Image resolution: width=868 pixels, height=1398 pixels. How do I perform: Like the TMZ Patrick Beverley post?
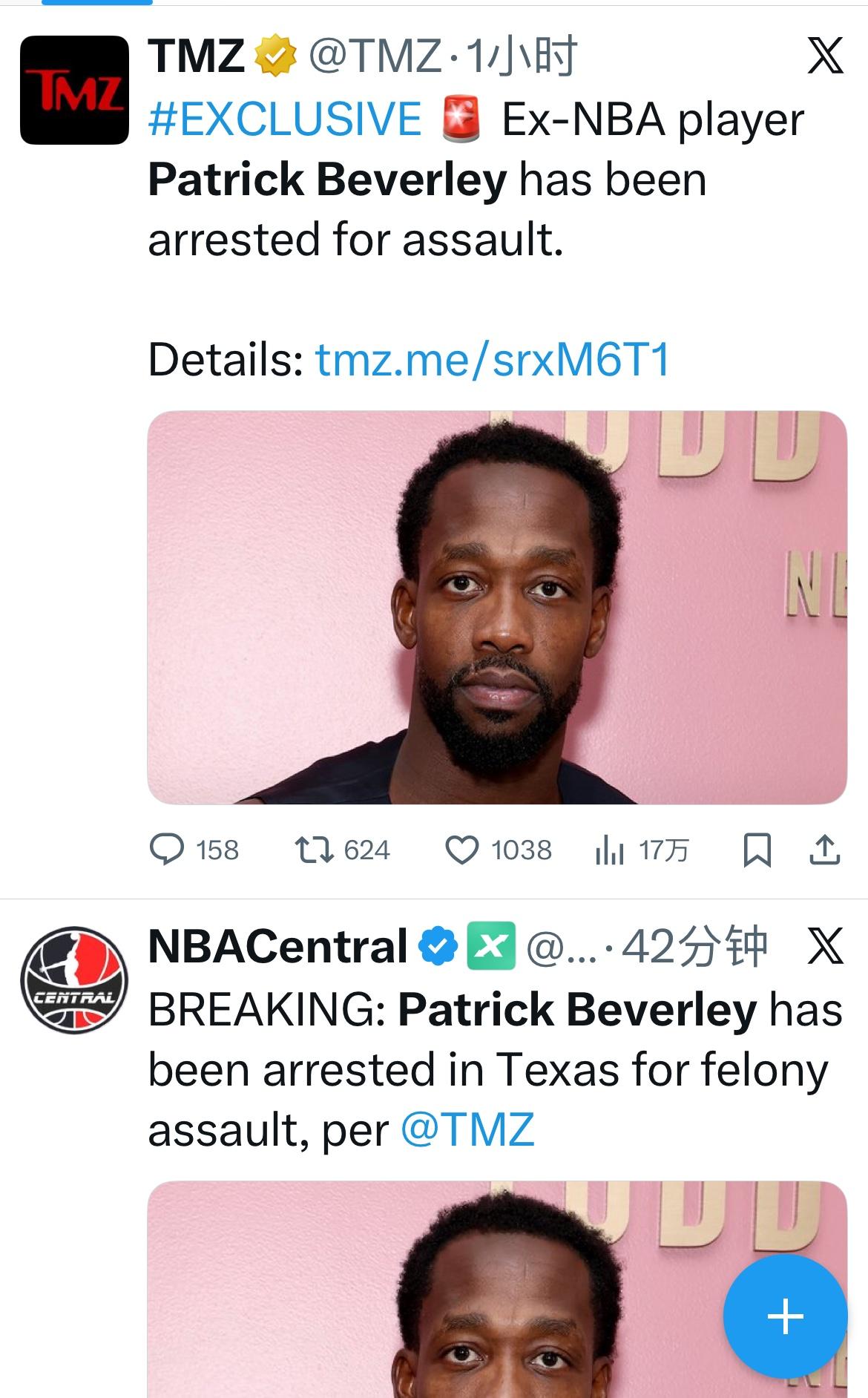[461, 850]
